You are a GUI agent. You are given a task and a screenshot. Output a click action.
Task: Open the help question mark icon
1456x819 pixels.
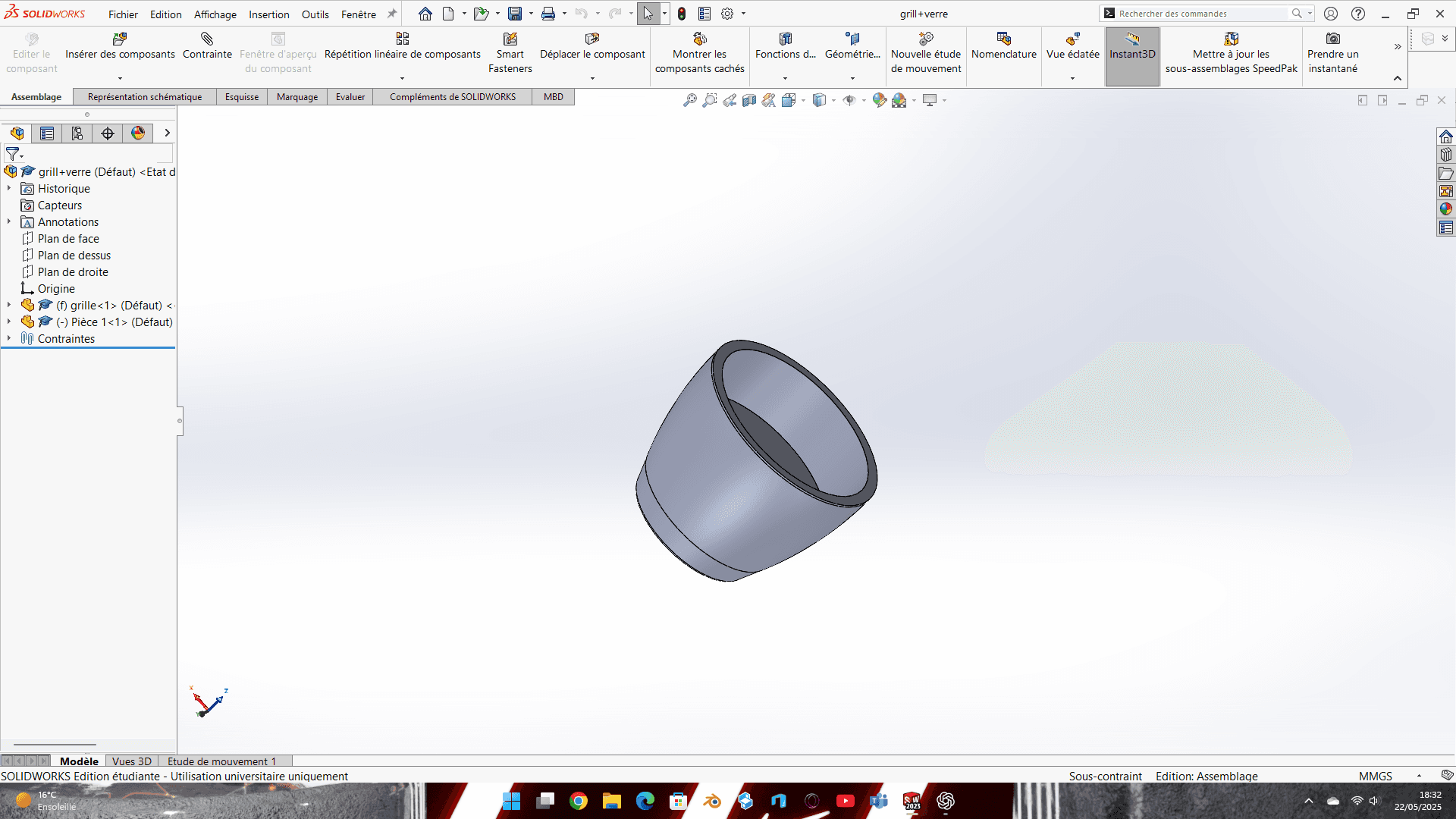coord(1358,14)
